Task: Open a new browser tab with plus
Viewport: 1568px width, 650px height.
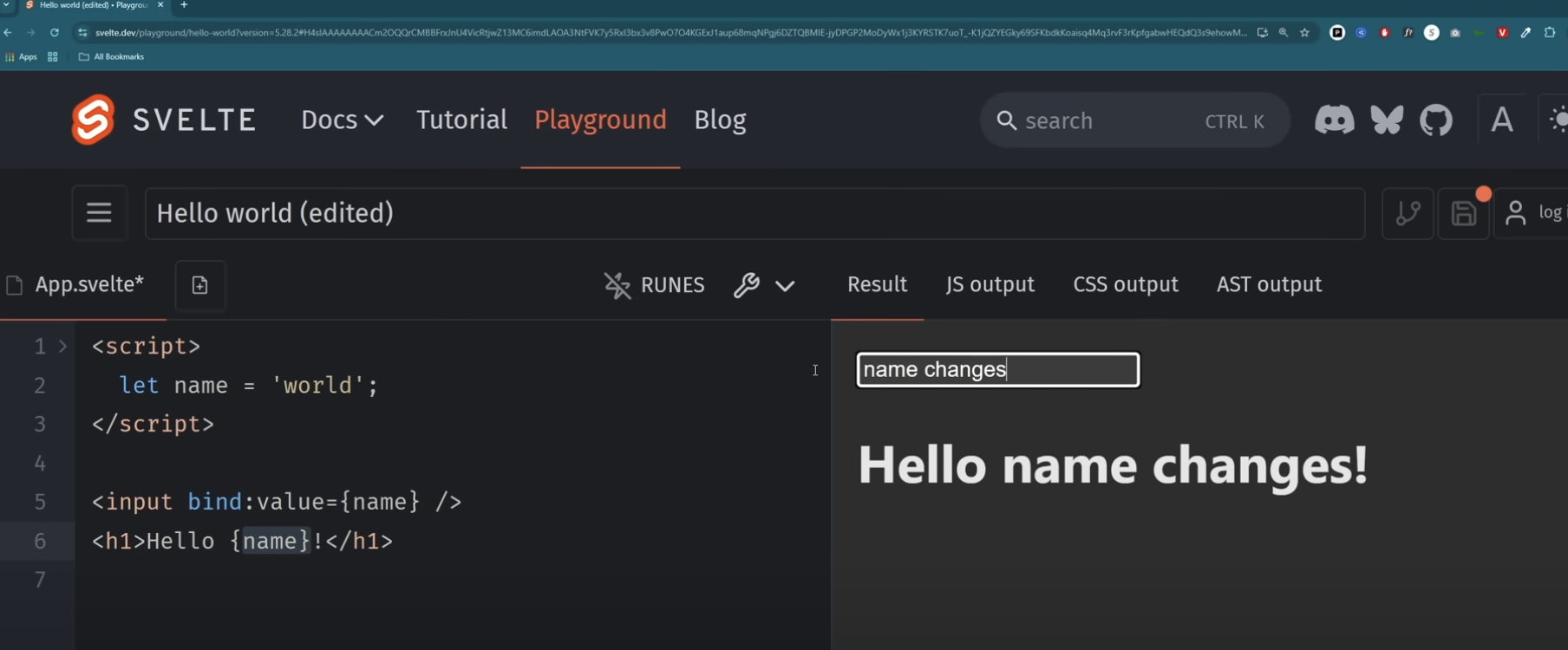Action: pos(184,5)
